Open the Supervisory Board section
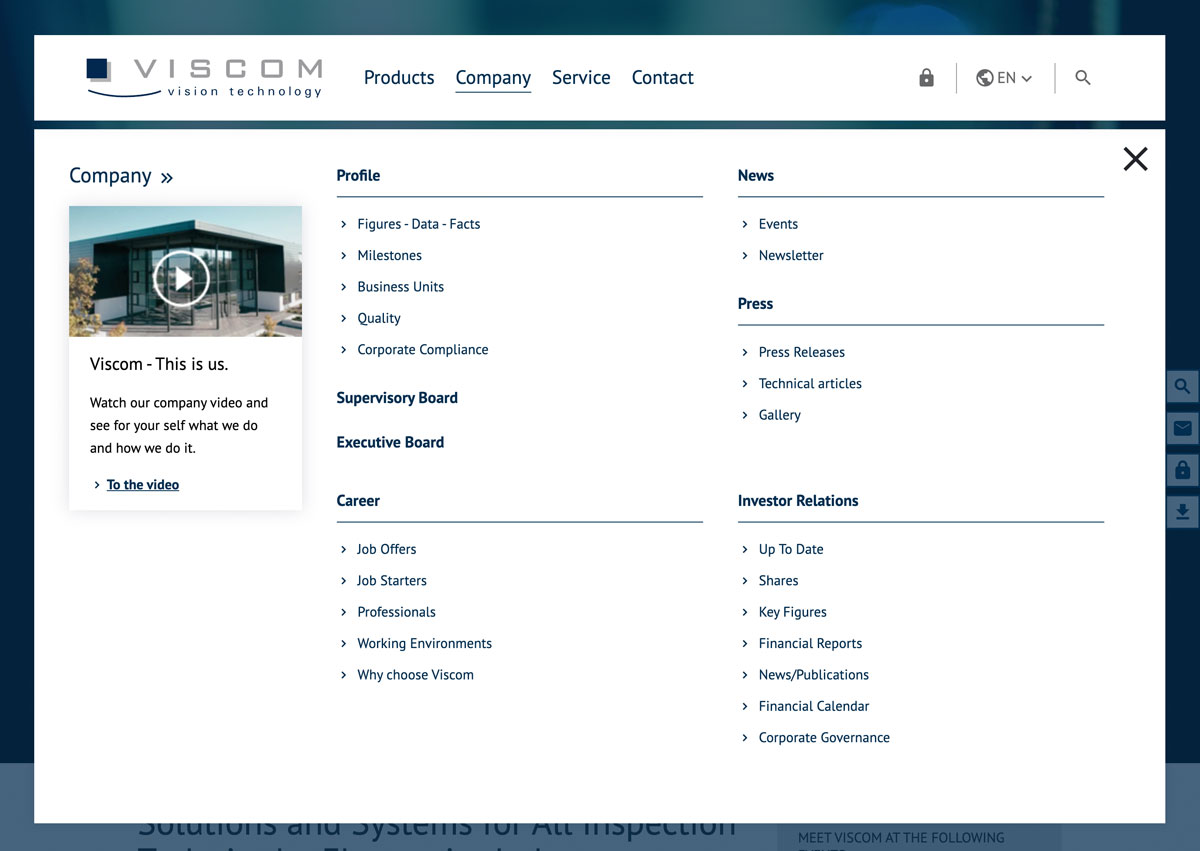The image size is (1200, 851). click(x=397, y=398)
